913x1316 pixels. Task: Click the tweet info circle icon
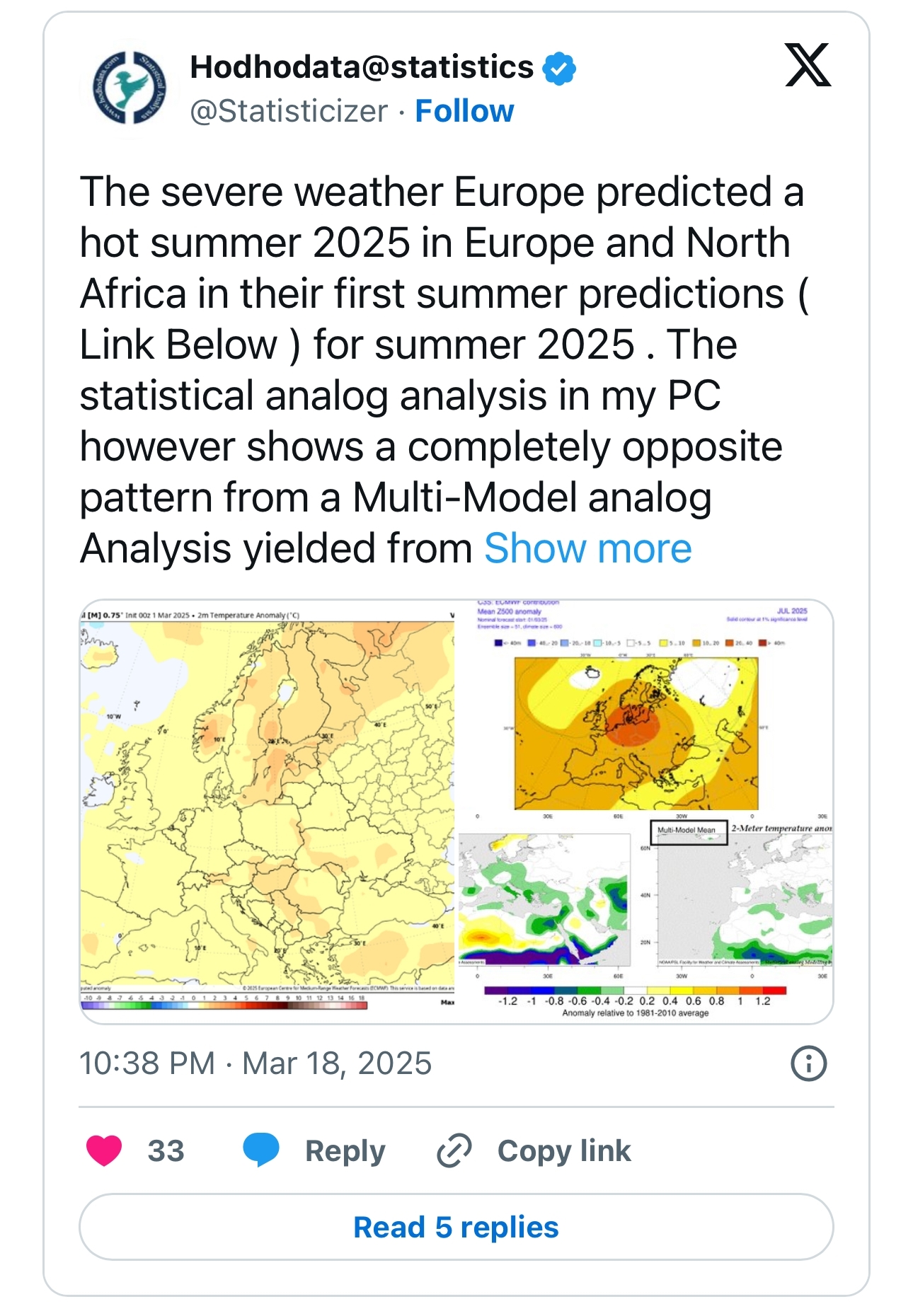click(x=808, y=1063)
